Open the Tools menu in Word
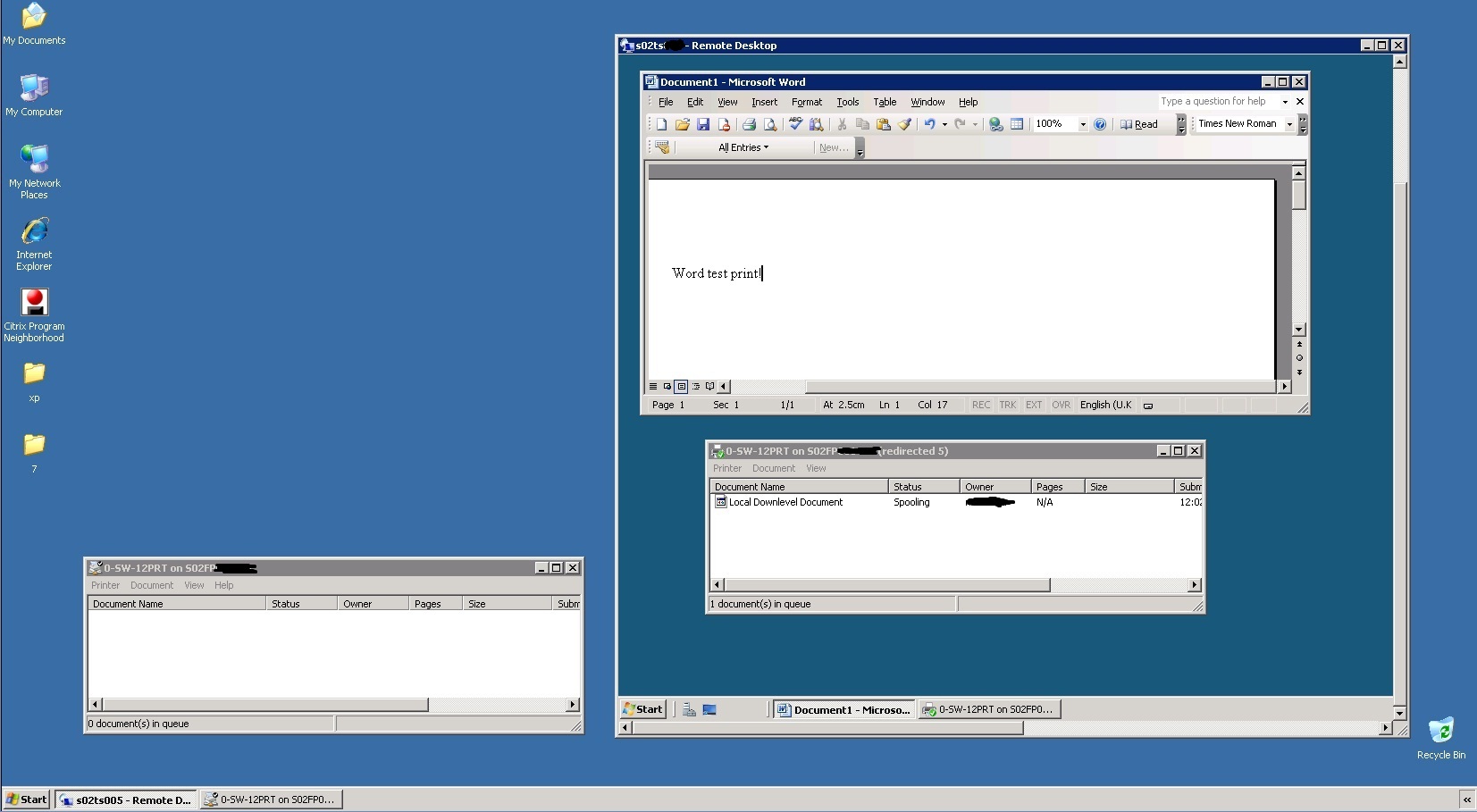The height and width of the screenshot is (812, 1477). click(x=848, y=102)
